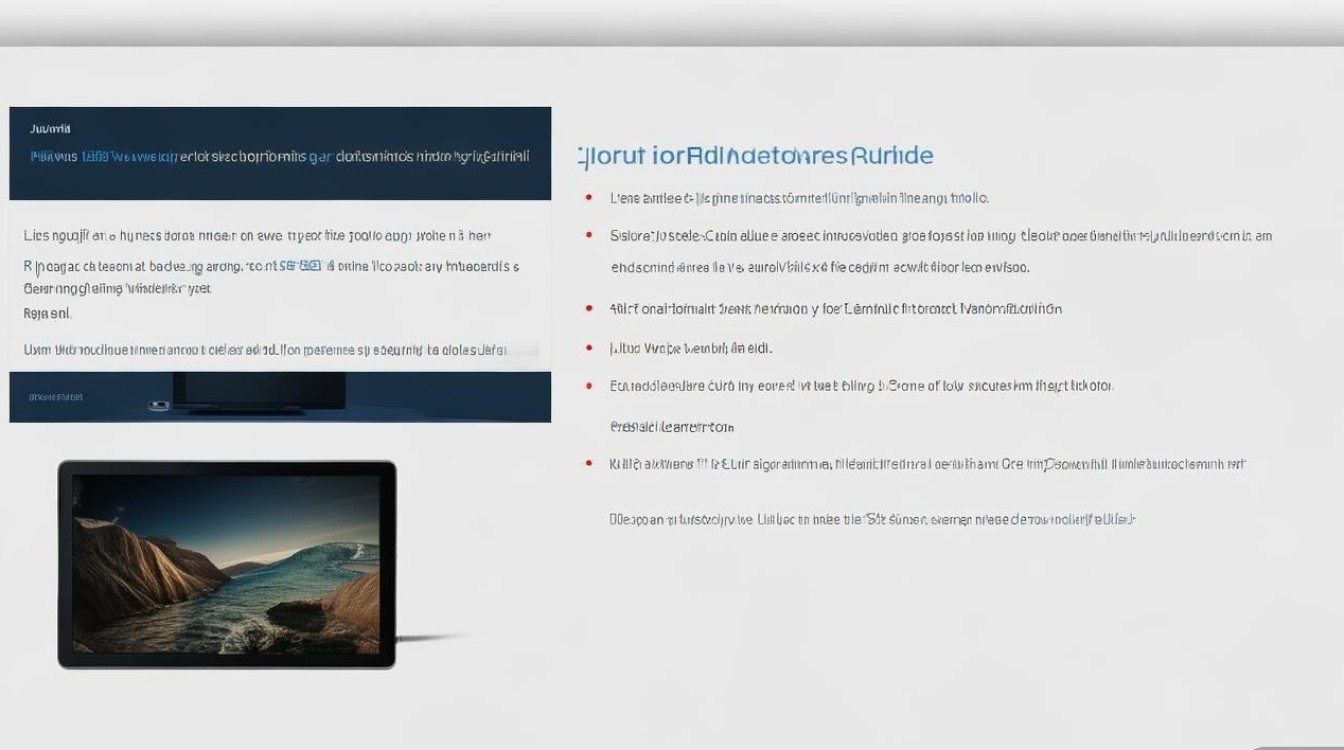This screenshot has width=1344, height=750.
Task: Click the red bullet before "Kliia akweens" line
Action: 589,464
